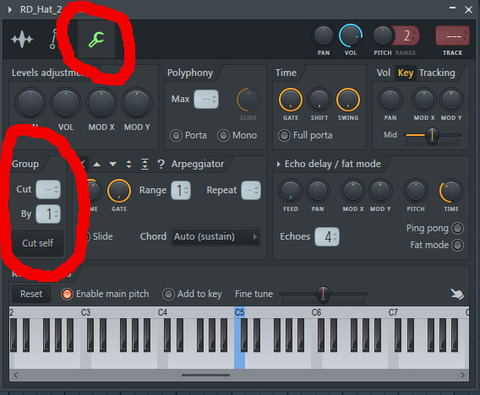Adjust the Arpeggiator GATE knob
Screen dimensions: 480x395
tap(119, 191)
